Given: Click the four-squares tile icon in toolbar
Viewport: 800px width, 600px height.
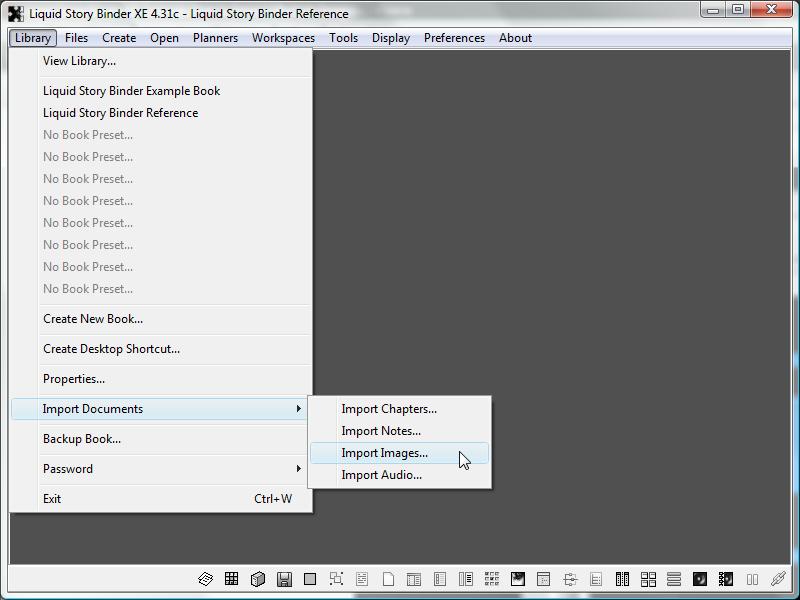Looking at the screenshot, I should (x=648, y=579).
